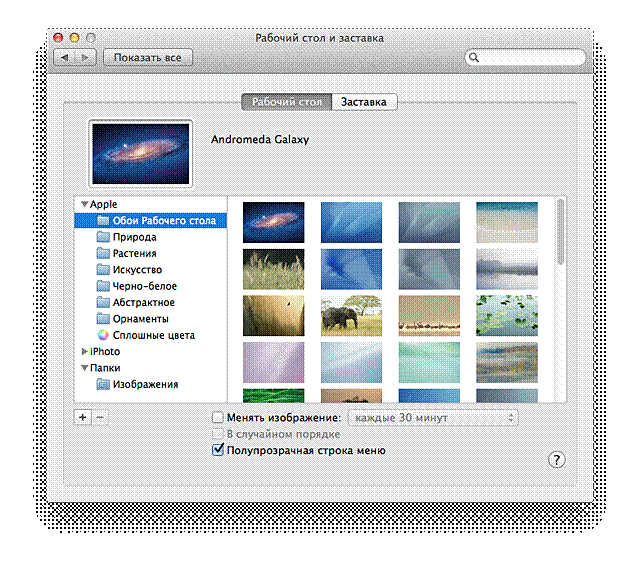Viewport: 640px width, 567px height.
Task: Click the Природа folder icon
Action: coord(103,237)
